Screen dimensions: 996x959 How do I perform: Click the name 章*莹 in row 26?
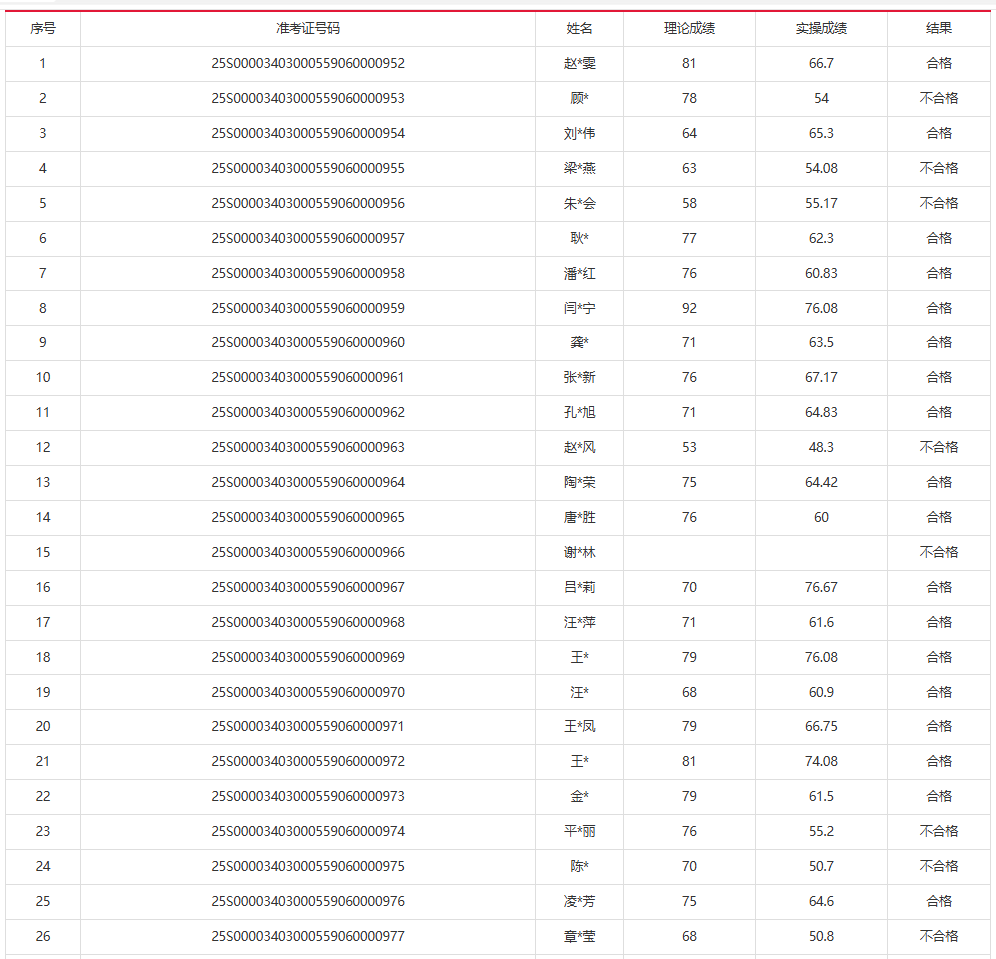[x=579, y=936]
